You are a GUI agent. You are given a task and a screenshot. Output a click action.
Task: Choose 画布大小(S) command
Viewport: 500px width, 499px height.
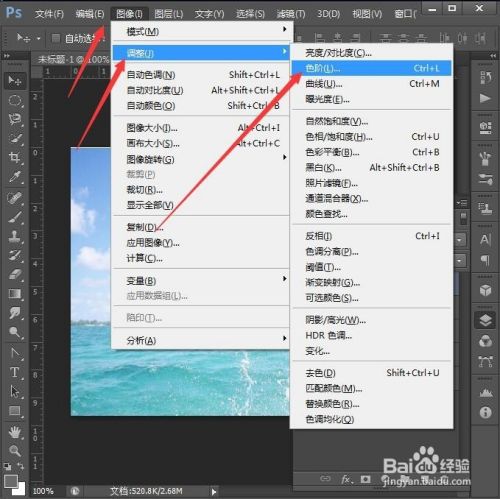[x=201, y=143]
